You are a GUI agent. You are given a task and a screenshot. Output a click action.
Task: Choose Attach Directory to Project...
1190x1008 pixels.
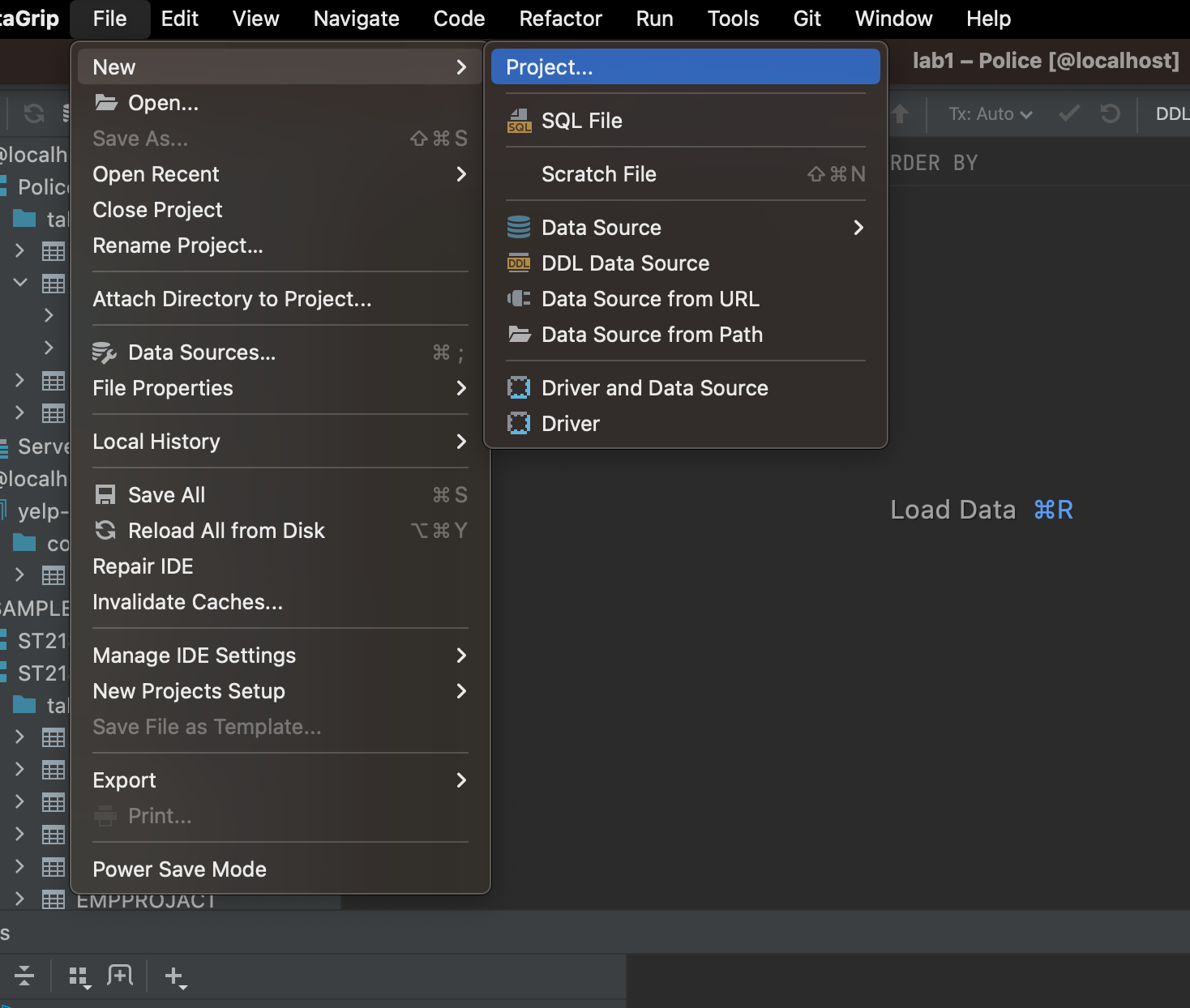tap(280, 299)
